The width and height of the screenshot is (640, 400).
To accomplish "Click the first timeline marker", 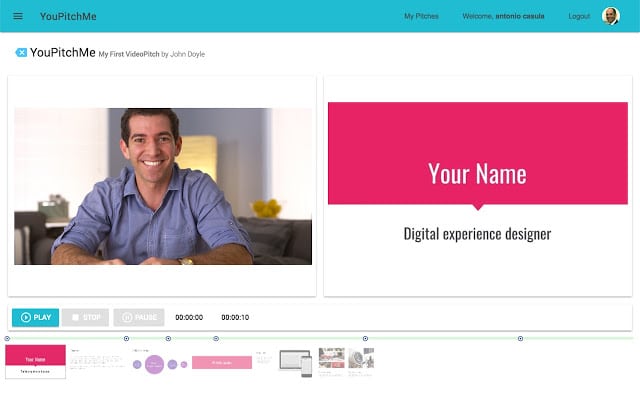I will (7, 339).
